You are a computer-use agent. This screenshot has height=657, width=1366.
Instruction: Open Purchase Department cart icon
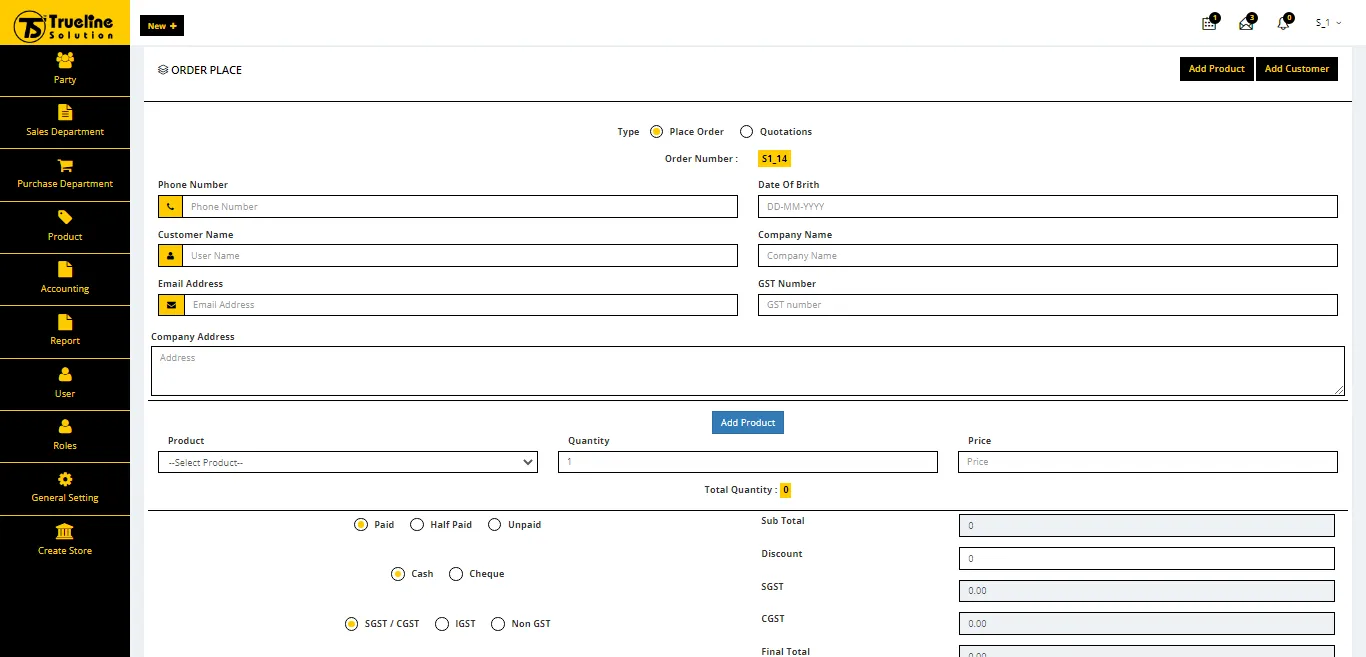pos(65,166)
